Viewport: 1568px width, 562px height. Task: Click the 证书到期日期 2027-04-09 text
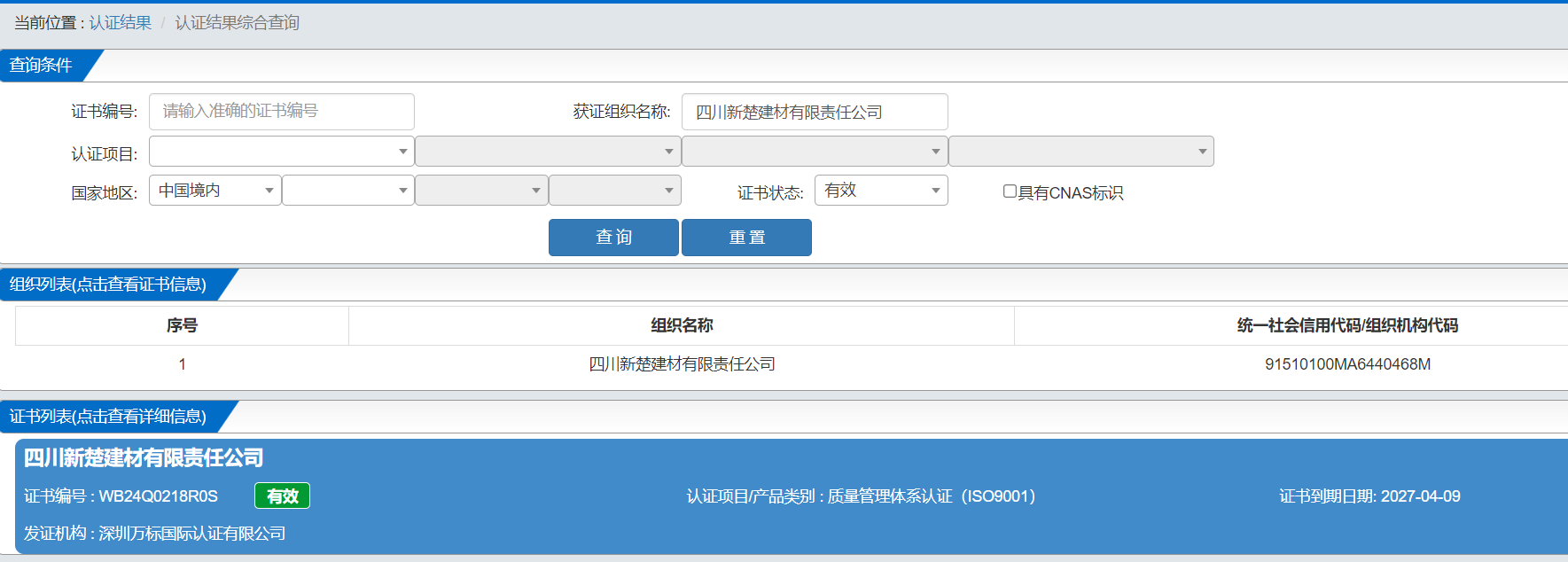tap(1369, 496)
